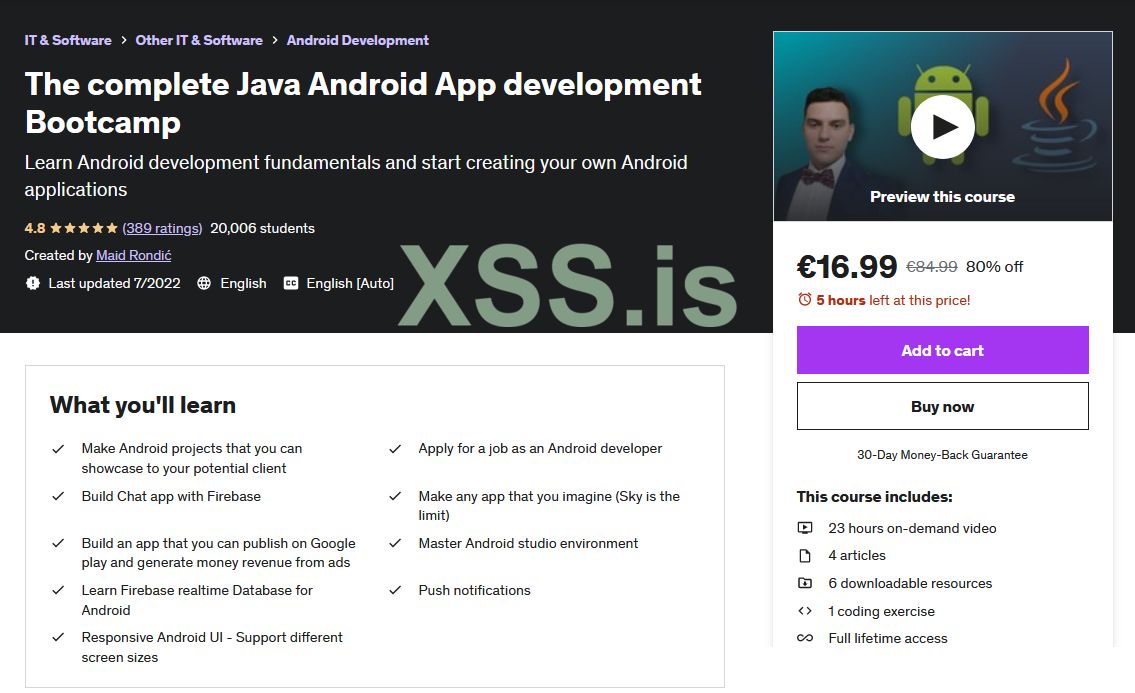Screen dimensions: 1135x693
Task: Open the 389 ratings link
Action: pyautogui.click(x=162, y=228)
